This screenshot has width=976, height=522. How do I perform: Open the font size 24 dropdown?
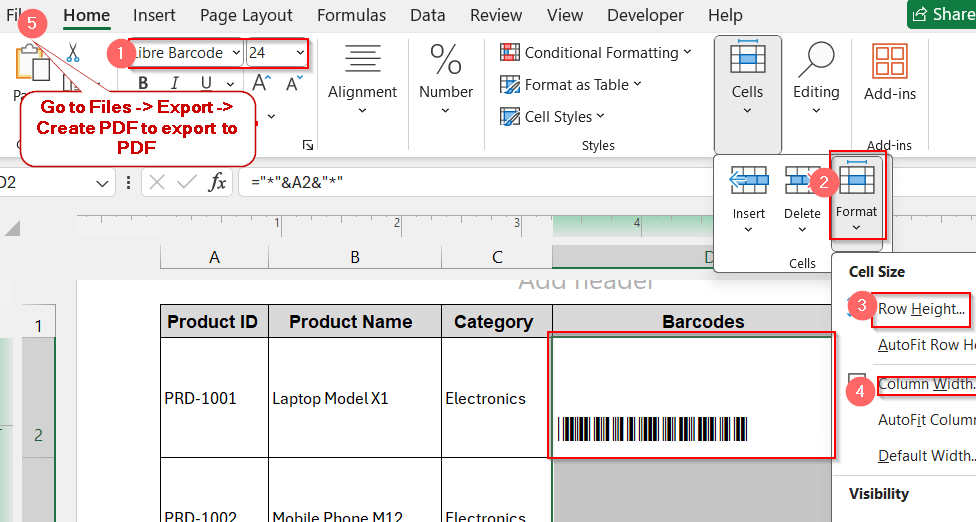pos(300,53)
